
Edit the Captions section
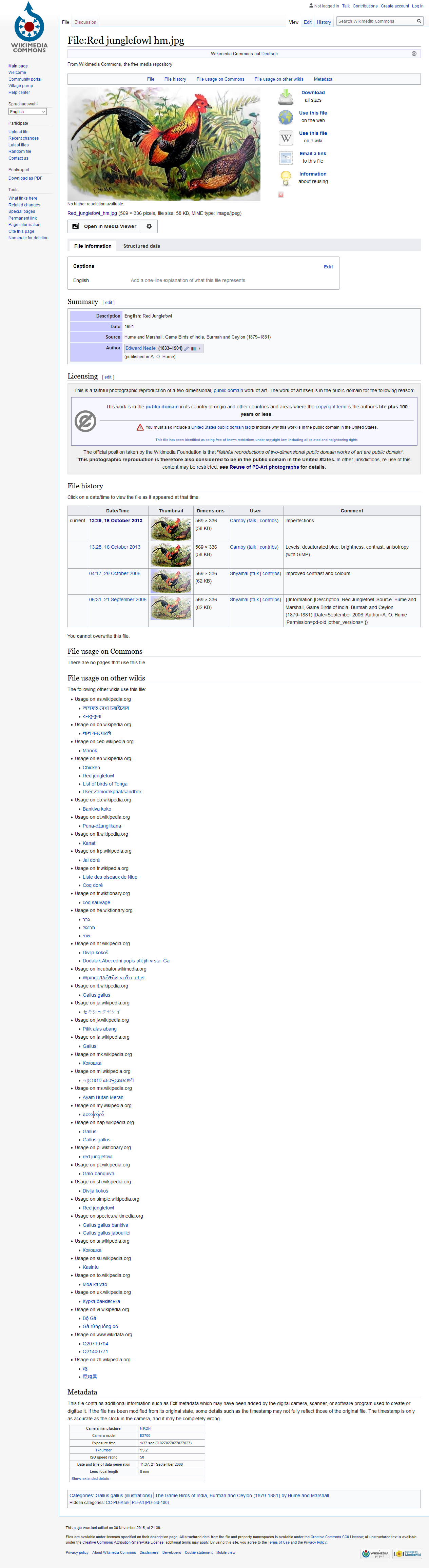point(328,267)
